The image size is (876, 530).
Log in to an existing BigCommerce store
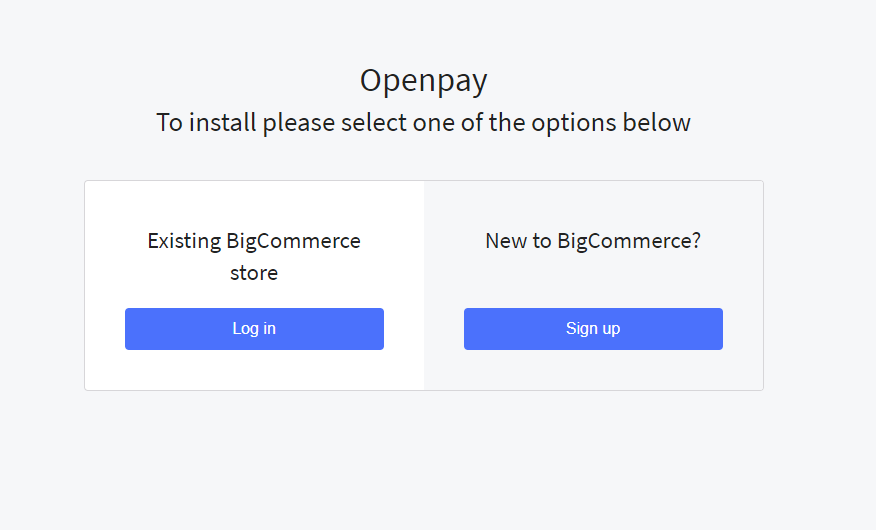pos(254,329)
